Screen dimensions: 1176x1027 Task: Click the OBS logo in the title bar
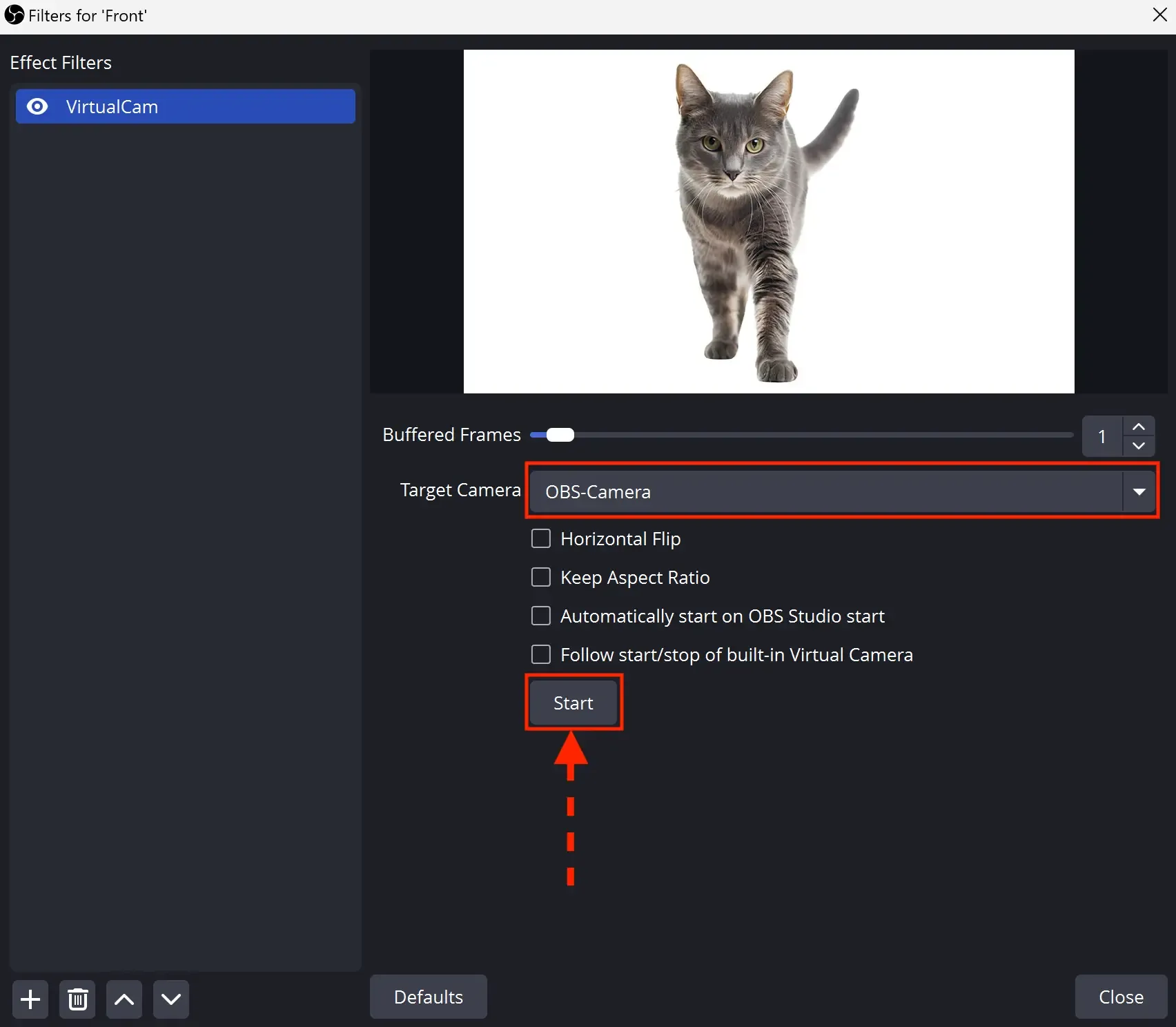point(14,14)
